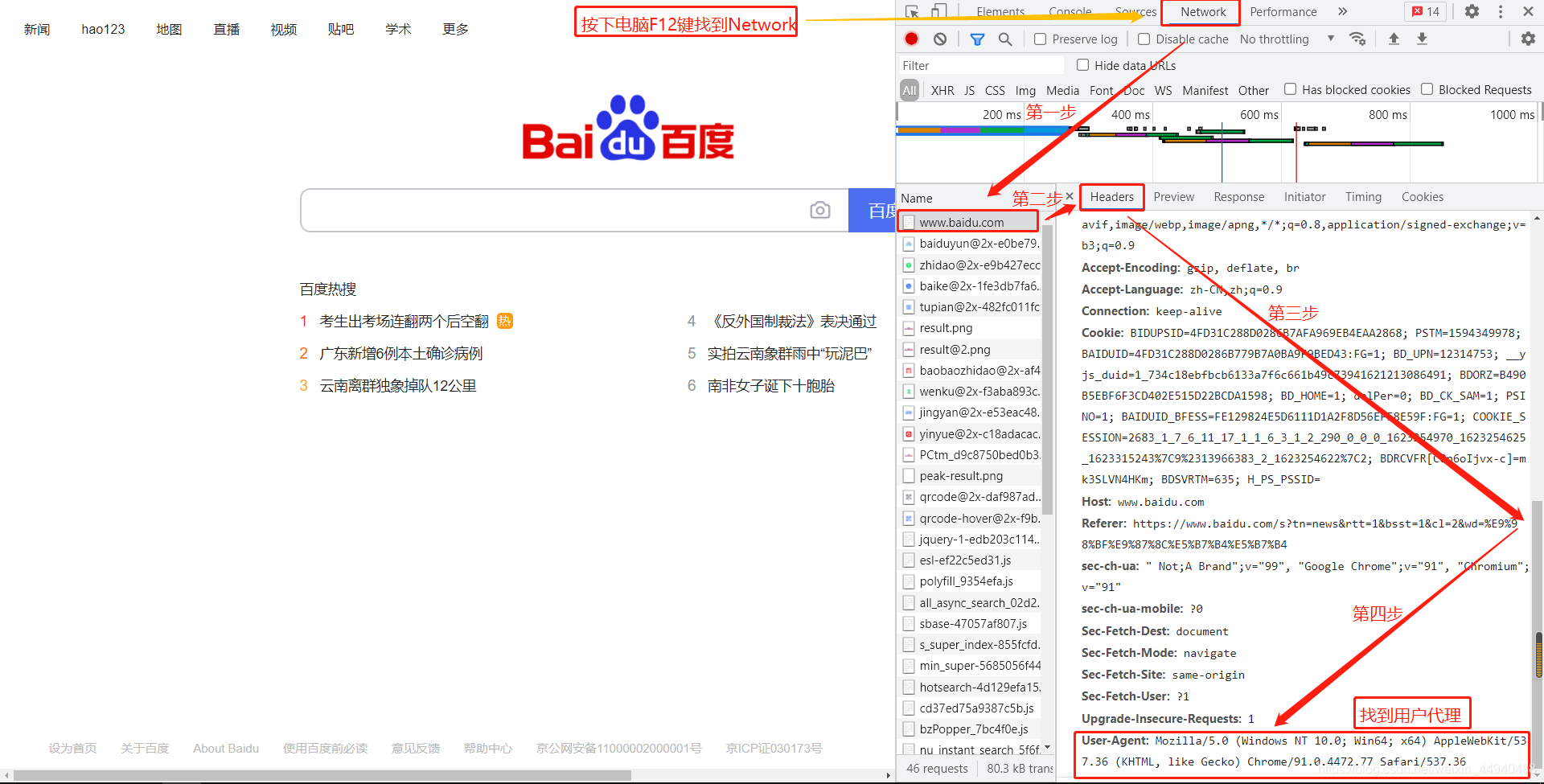
Task: Filter requests by Manifest
Action: [x=1205, y=90]
